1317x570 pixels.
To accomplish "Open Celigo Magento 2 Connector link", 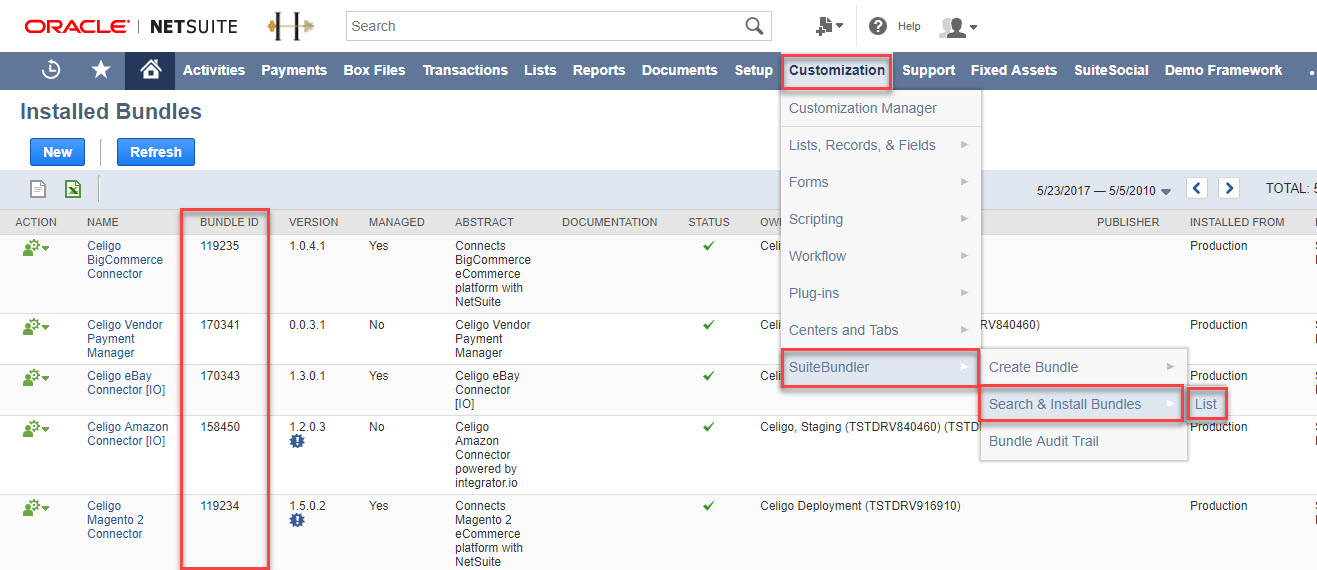I will click(x=115, y=520).
